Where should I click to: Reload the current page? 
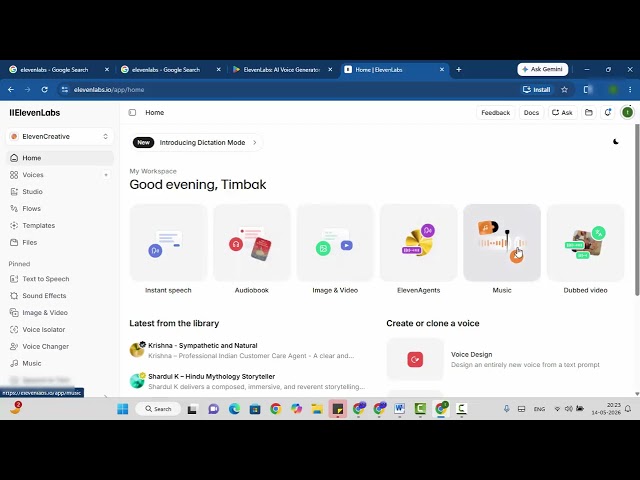pyautogui.click(x=44, y=89)
